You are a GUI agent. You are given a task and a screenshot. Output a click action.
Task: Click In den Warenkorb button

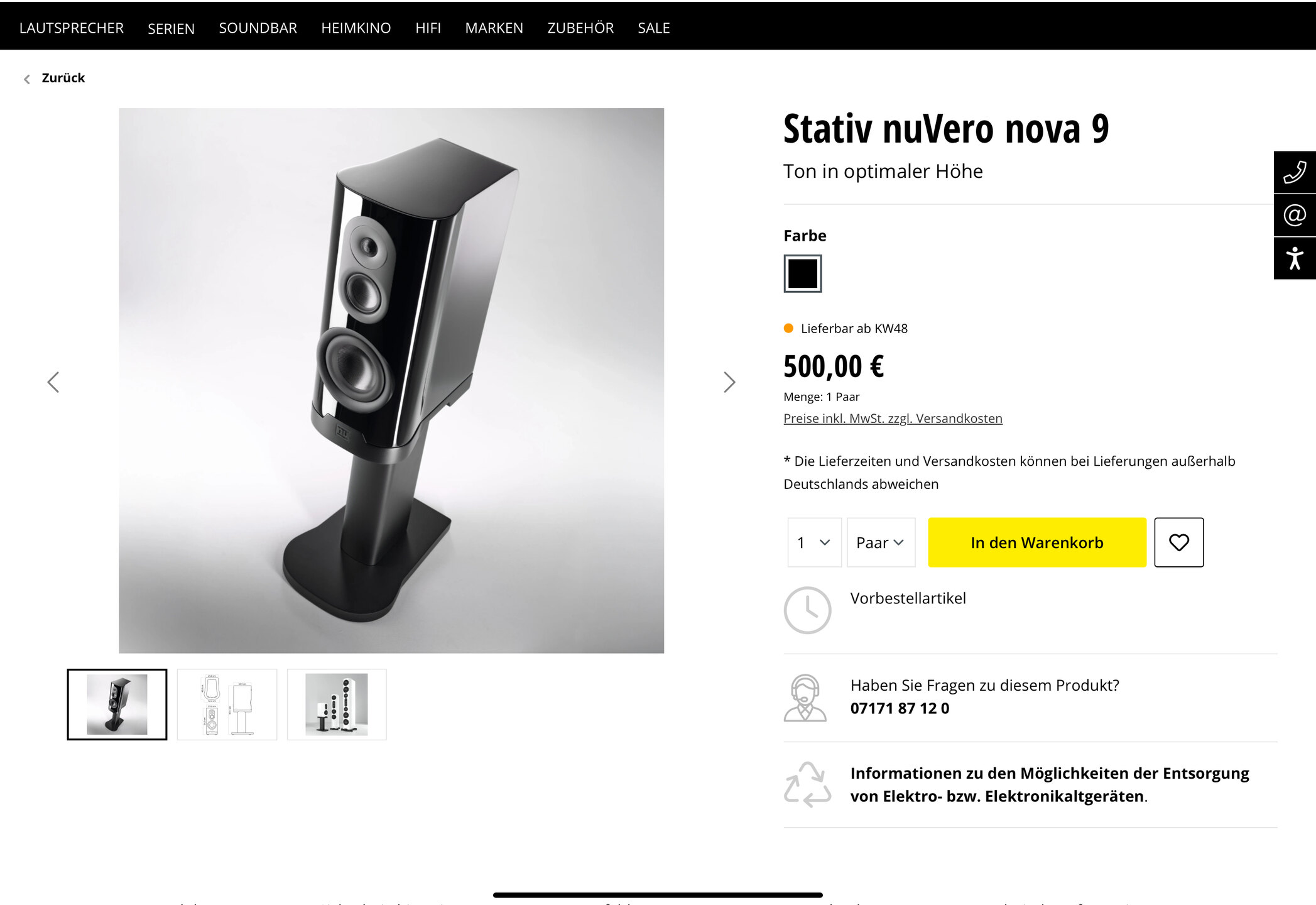1036,542
